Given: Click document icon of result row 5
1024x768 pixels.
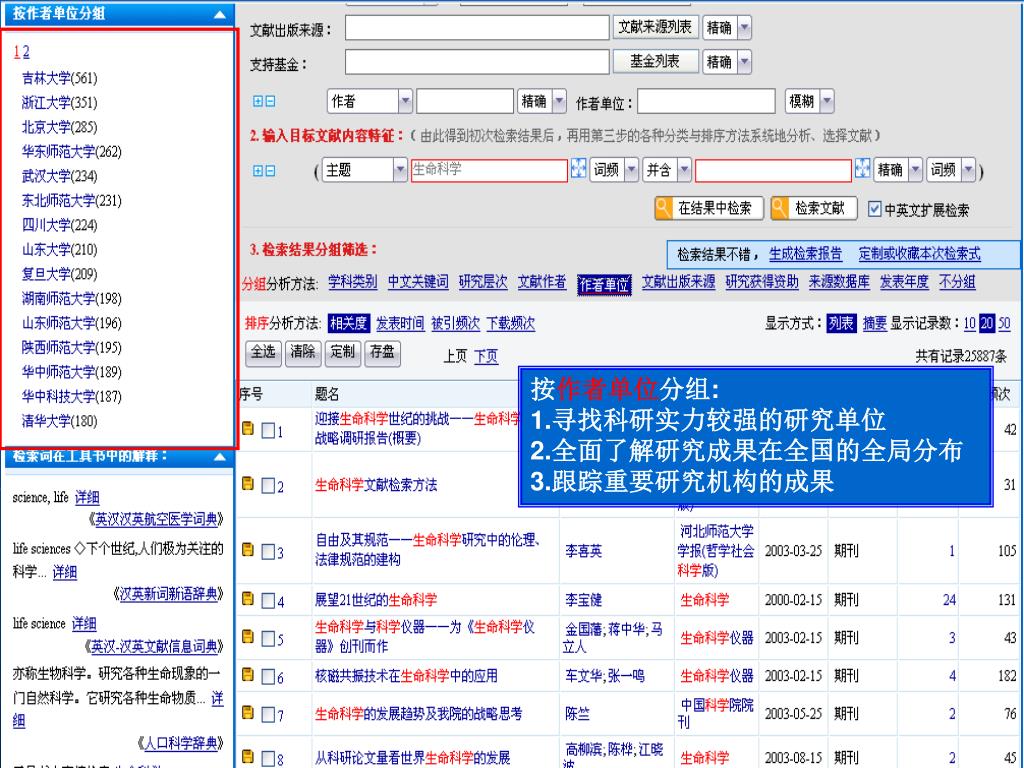Looking at the screenshot, I should pos(248,636).
